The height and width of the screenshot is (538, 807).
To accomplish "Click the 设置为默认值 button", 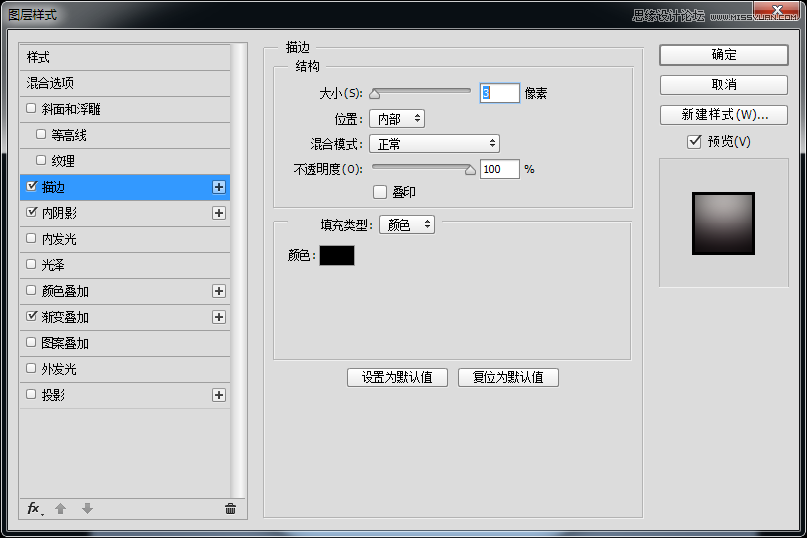I will tap(397, 377).
